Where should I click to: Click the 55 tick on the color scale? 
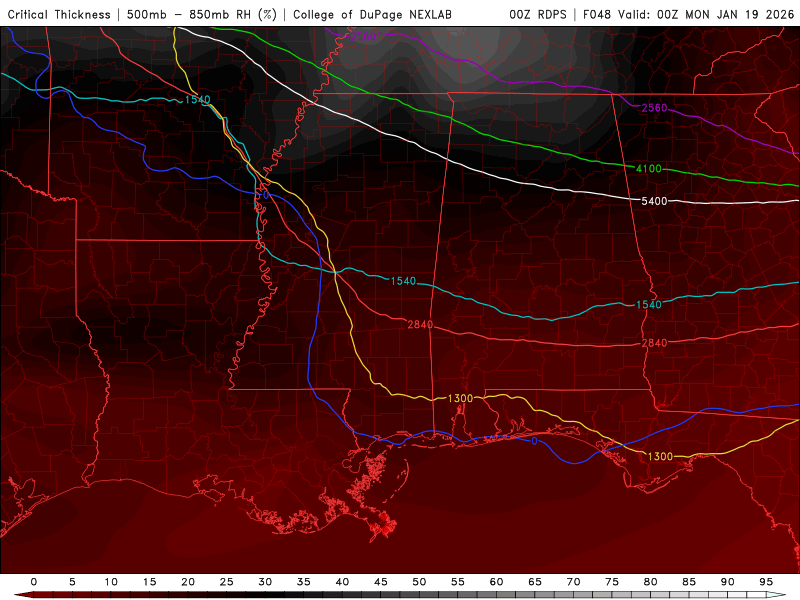458,582
